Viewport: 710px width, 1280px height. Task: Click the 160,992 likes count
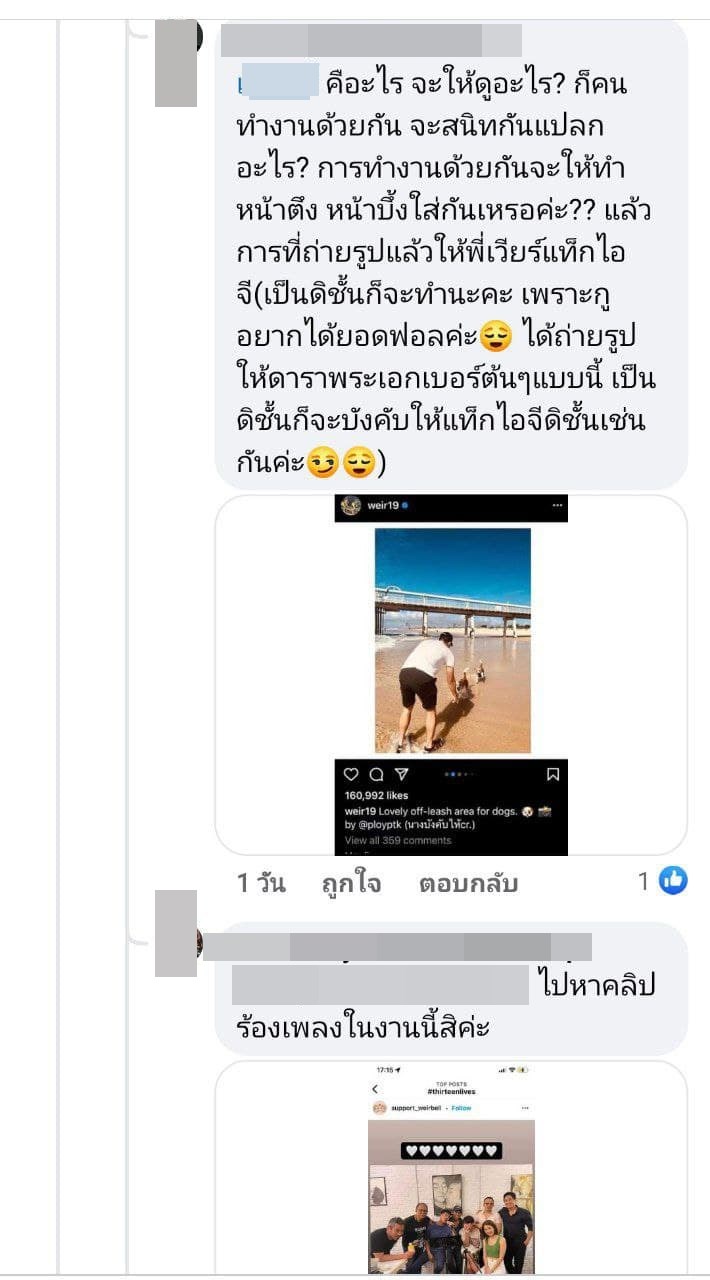coord(376,796)
